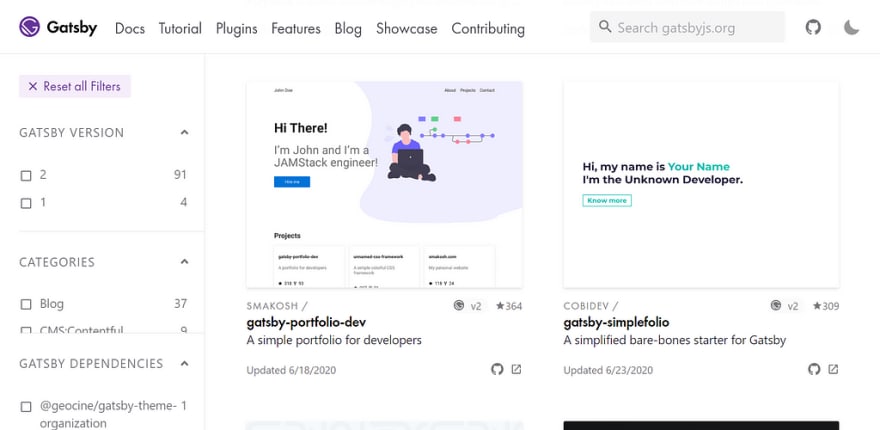The image size is (880, 430).
Task: Click the 'Updated 6/18/2020' text
Action: click(291, 370)
